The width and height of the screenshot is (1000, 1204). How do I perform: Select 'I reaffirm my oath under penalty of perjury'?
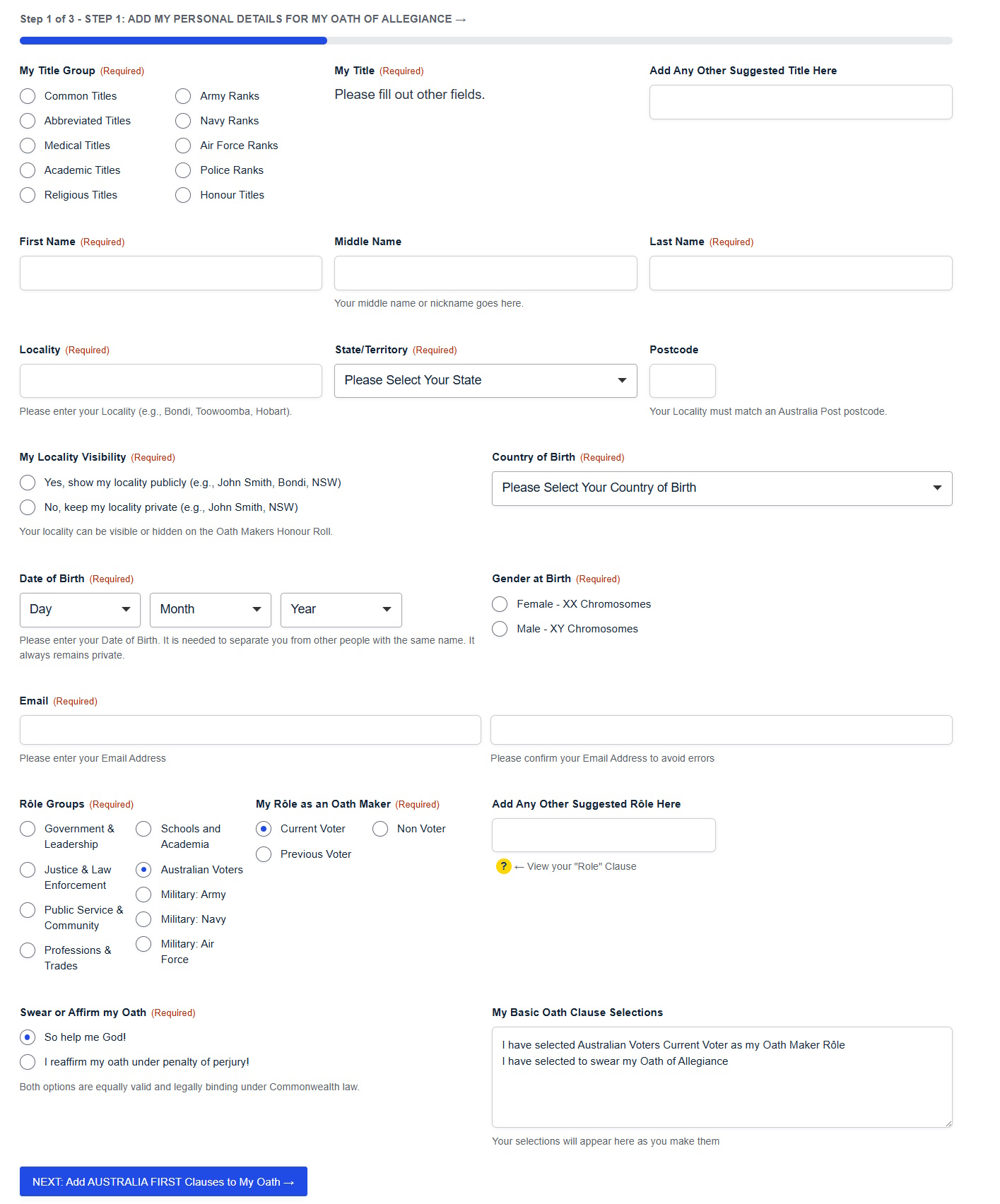point(28,1062)
